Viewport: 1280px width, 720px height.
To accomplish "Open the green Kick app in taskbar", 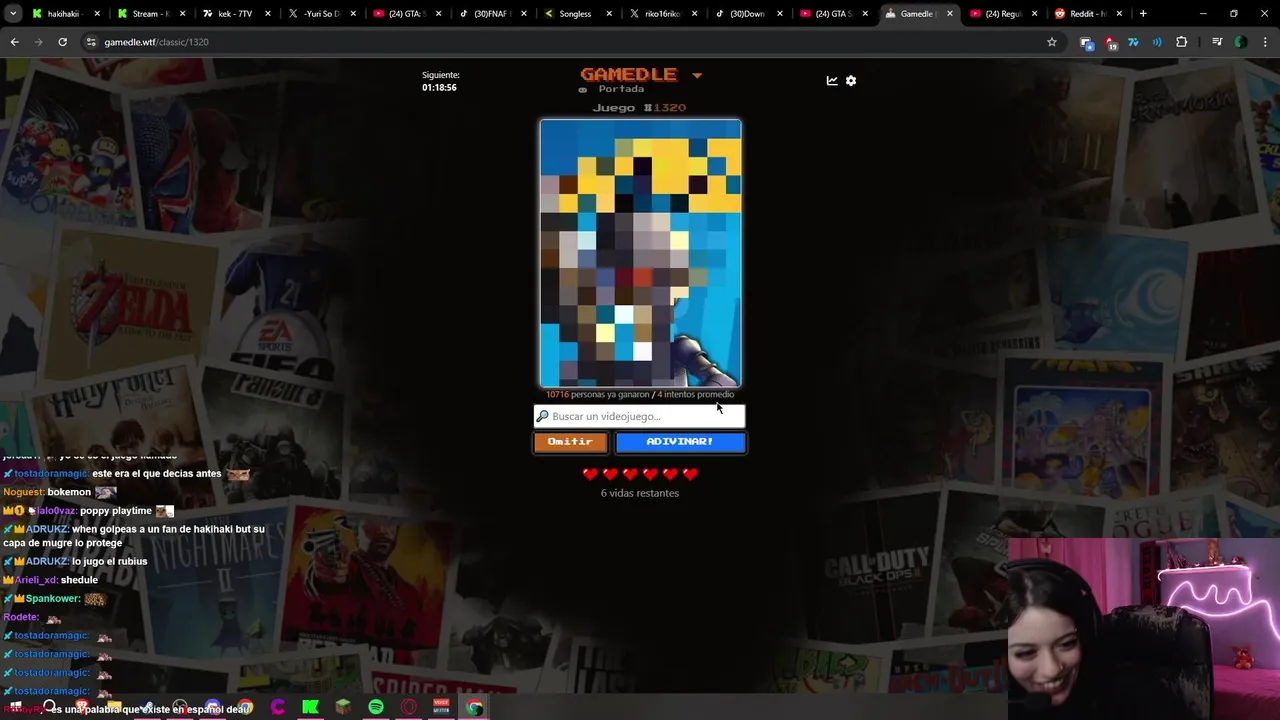I will pyautogui.click(x=310, y=707).
